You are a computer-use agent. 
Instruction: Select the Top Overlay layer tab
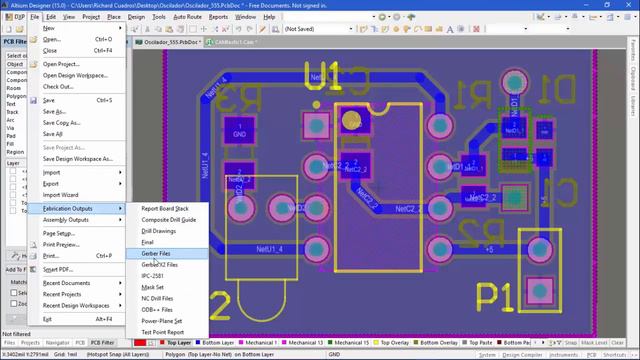tap(391, 343)
